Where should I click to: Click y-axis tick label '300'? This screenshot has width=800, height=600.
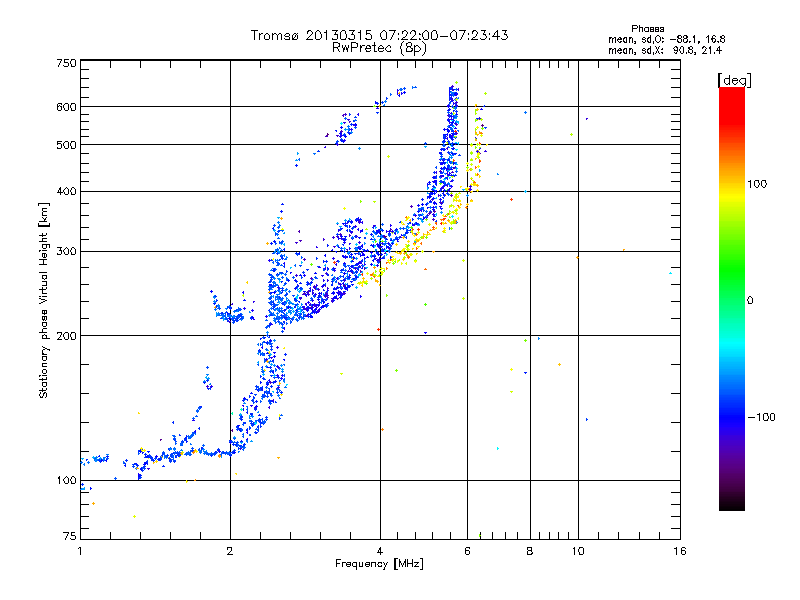click(66, 252)
